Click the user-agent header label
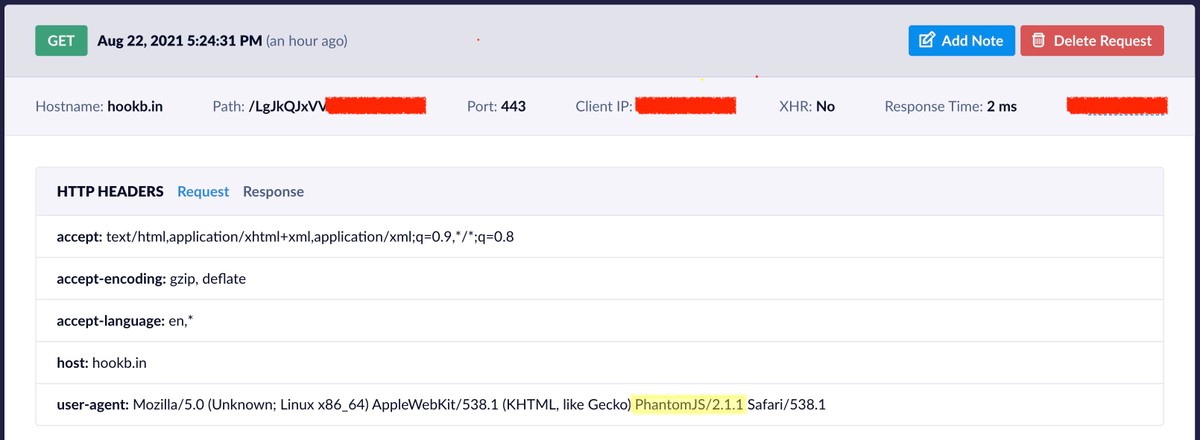This screenshot has width=1200, height=440. (x=92, y=404)
